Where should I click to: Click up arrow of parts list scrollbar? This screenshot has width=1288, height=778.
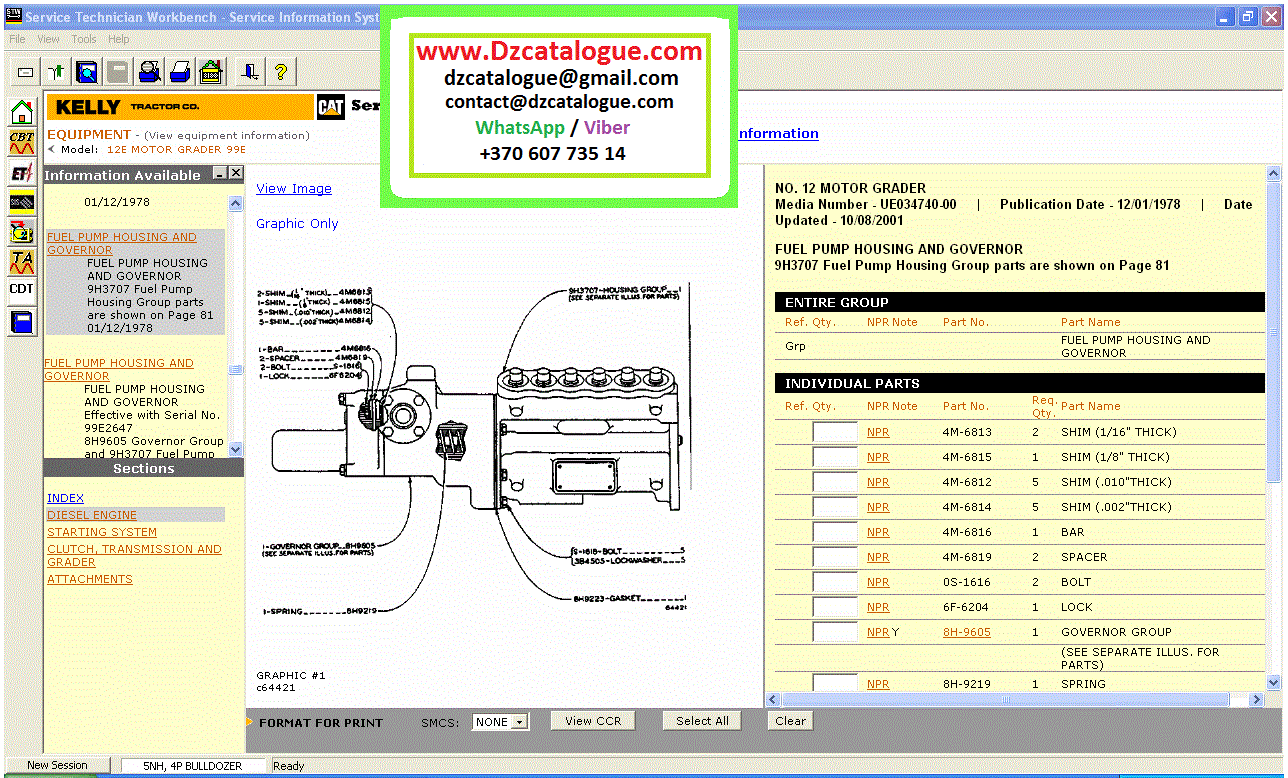[x=1273, y=174]
